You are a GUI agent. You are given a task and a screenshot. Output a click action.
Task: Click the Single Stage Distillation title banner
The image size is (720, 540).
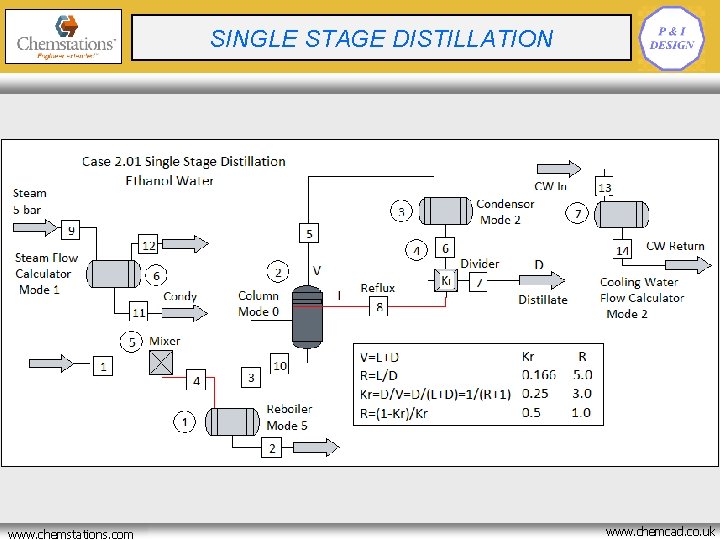381,38
